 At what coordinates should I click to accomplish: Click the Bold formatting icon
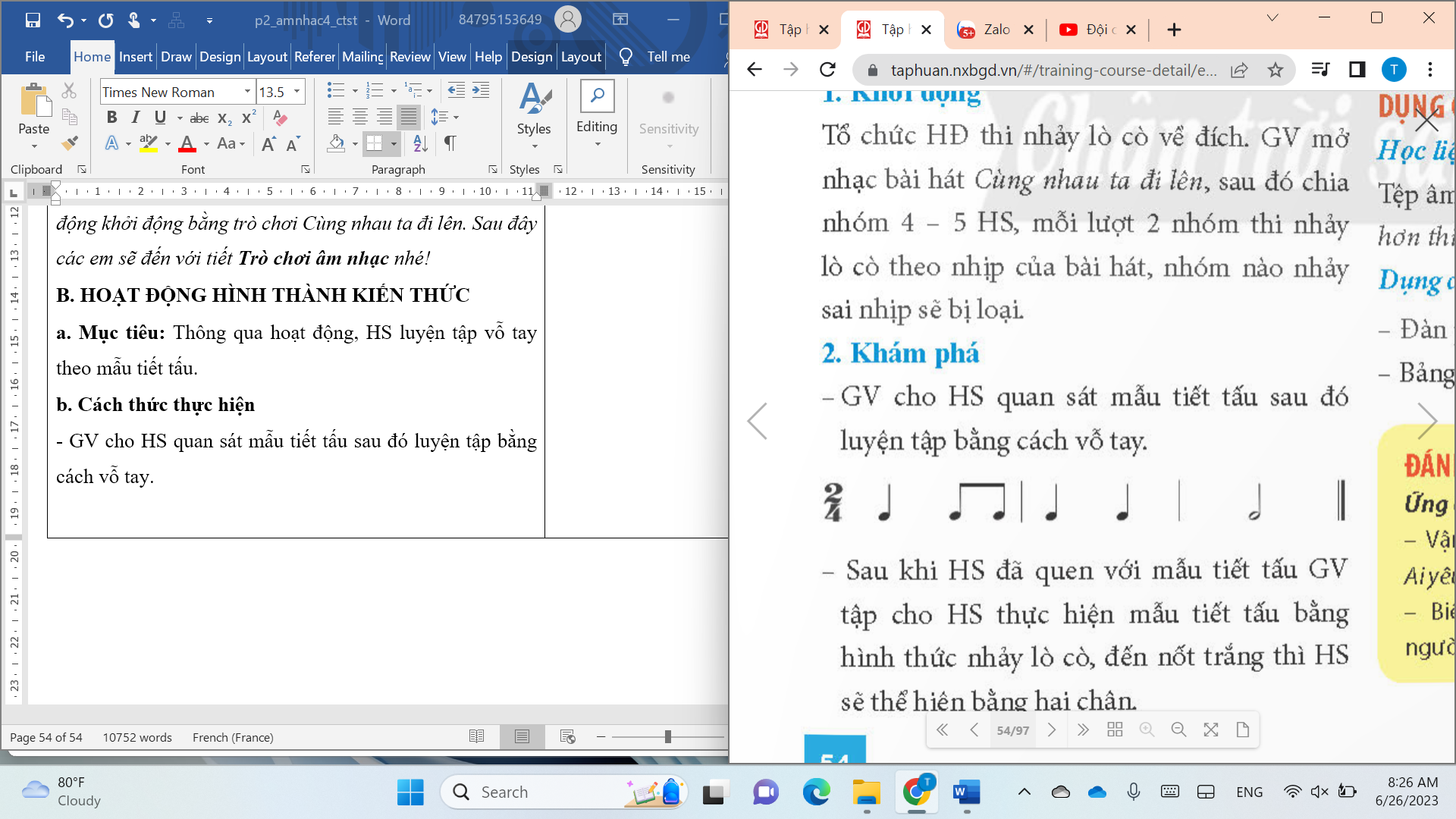[111, 118]
